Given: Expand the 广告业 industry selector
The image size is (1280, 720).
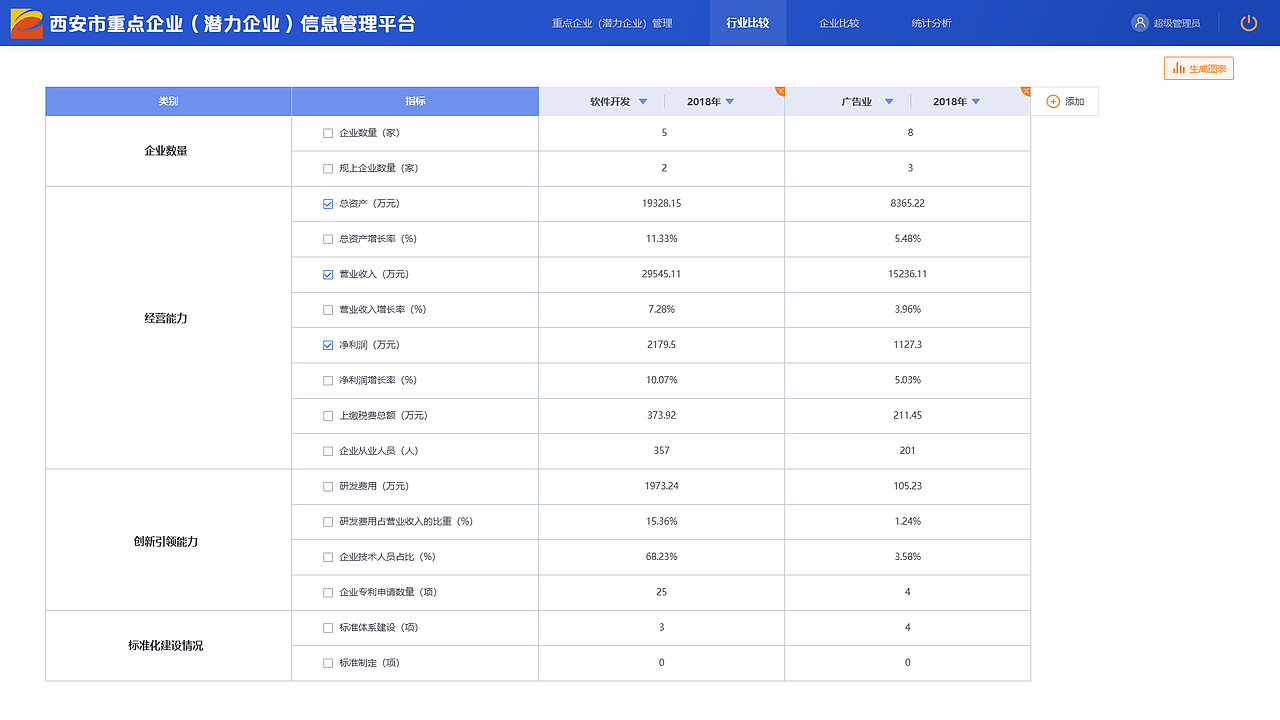Looking at the screenshot, I should (x=890, y=101).
